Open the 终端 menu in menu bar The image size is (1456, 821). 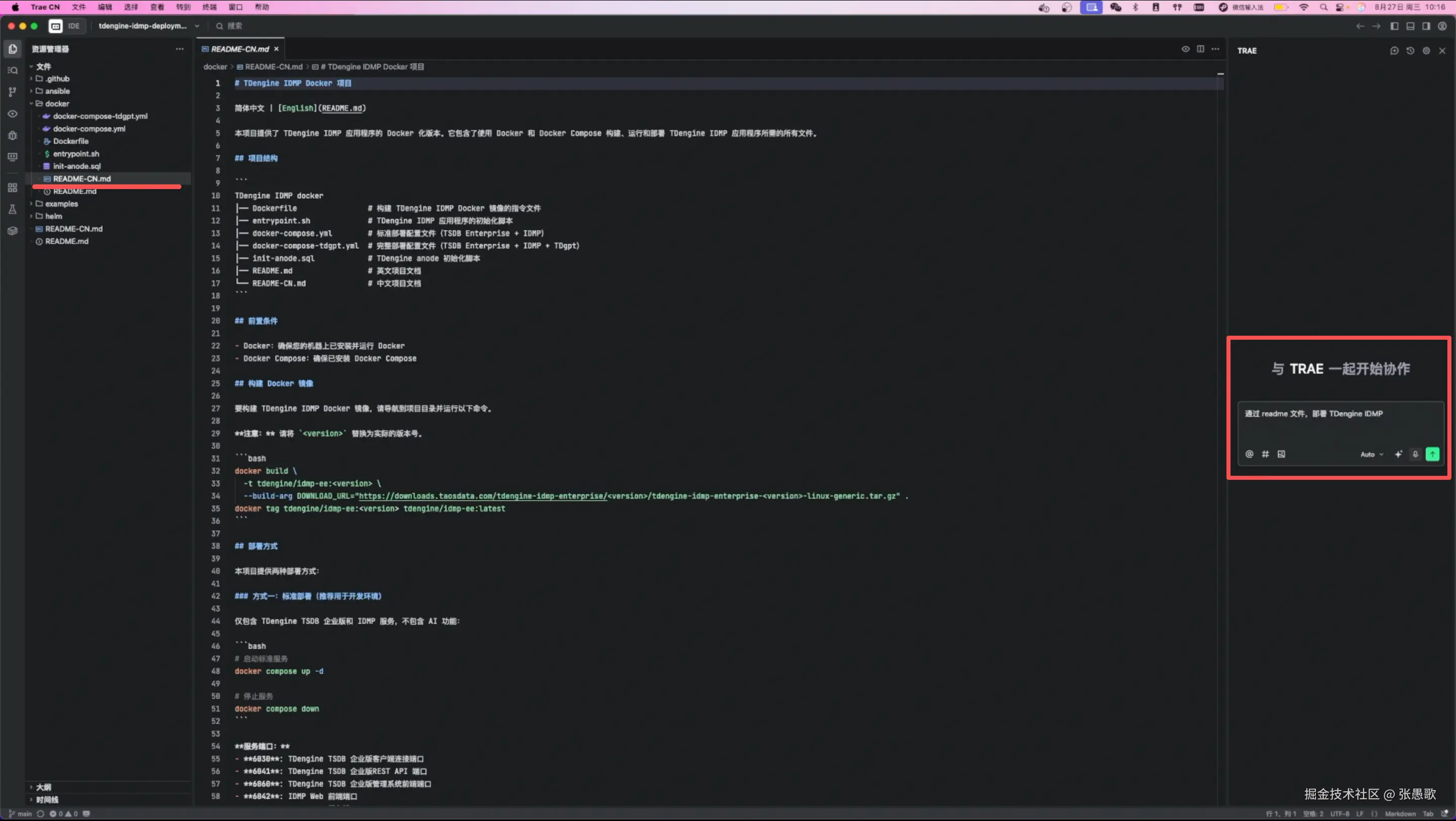[209, 8]
